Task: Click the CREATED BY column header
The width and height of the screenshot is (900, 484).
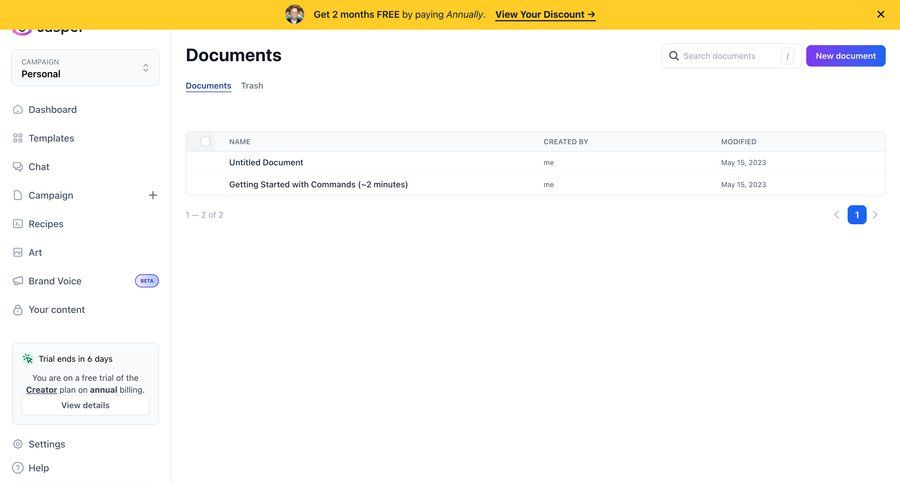Action: pyautogui.click(x=565, y=141)
